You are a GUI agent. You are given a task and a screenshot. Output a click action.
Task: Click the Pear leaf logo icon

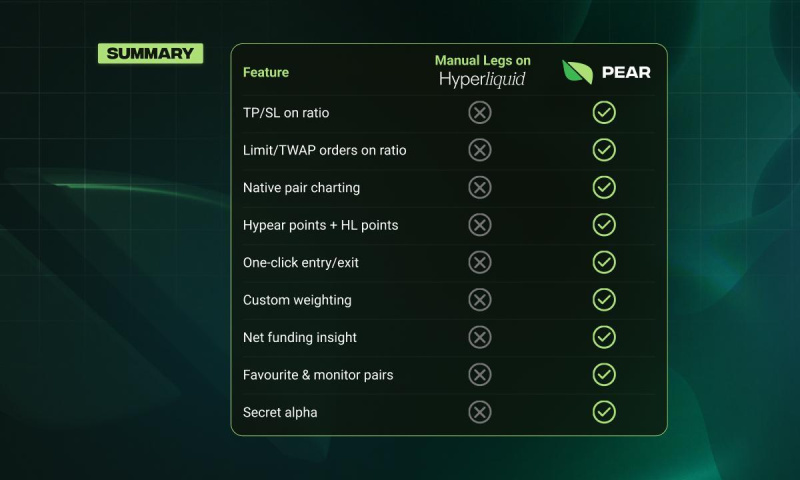tap(577, 72)
